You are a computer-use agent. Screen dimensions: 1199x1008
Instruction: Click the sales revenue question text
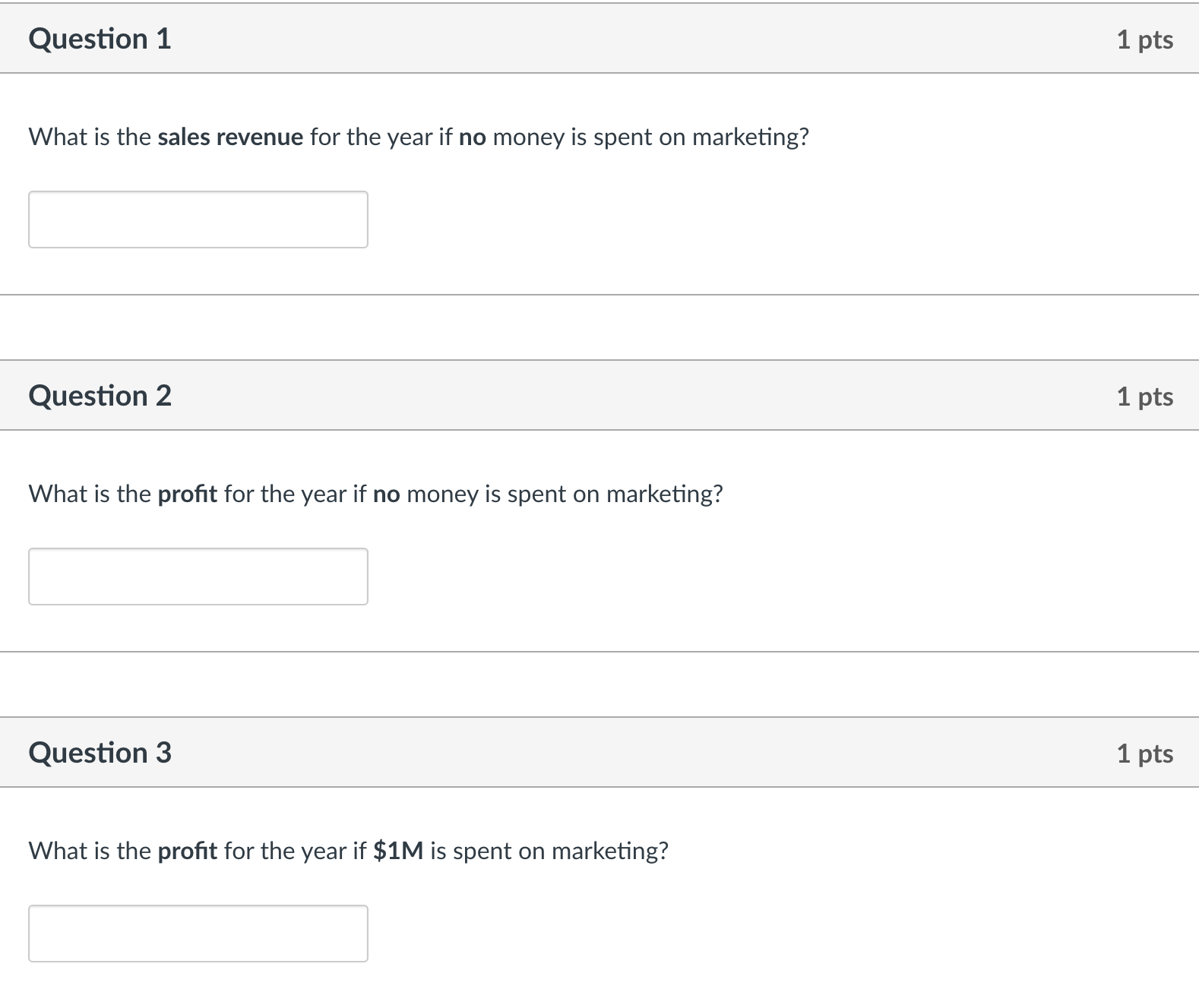pos(419,137)
